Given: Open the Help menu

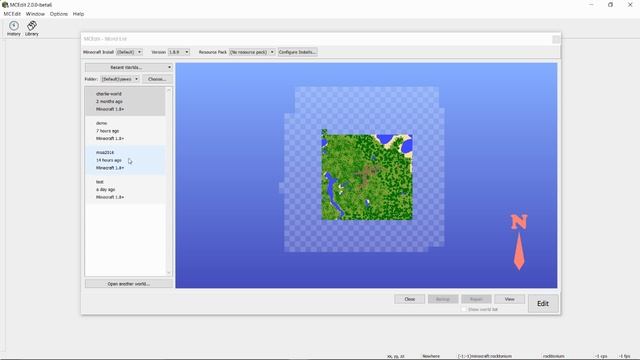Looking at the screenshot, I should (x=78, y=14).
